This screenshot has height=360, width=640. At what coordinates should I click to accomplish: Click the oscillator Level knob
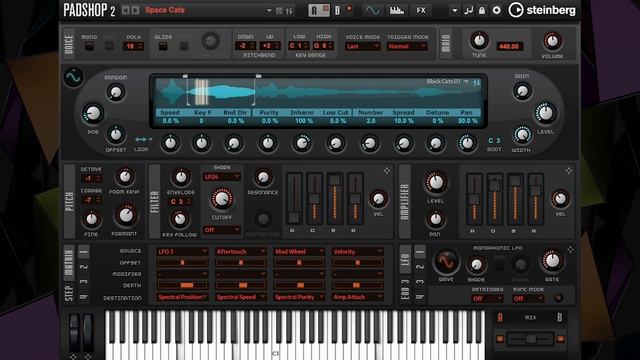546,114
